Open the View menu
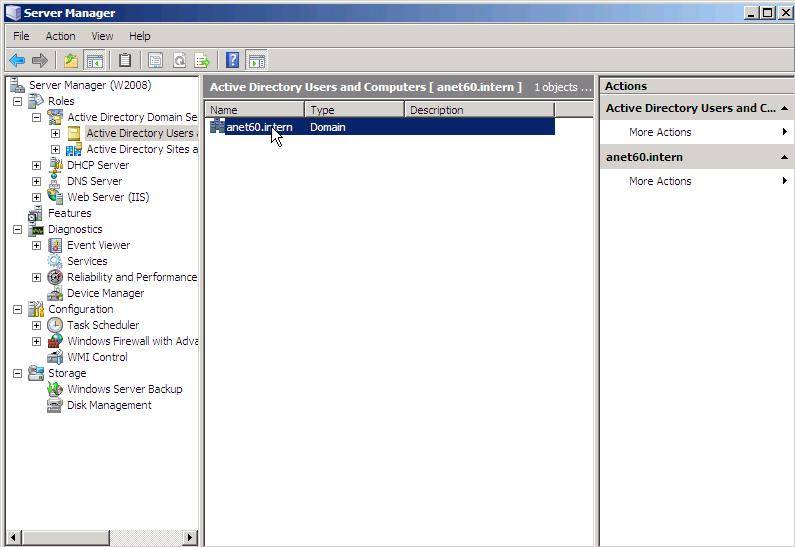 click(102, 36)
